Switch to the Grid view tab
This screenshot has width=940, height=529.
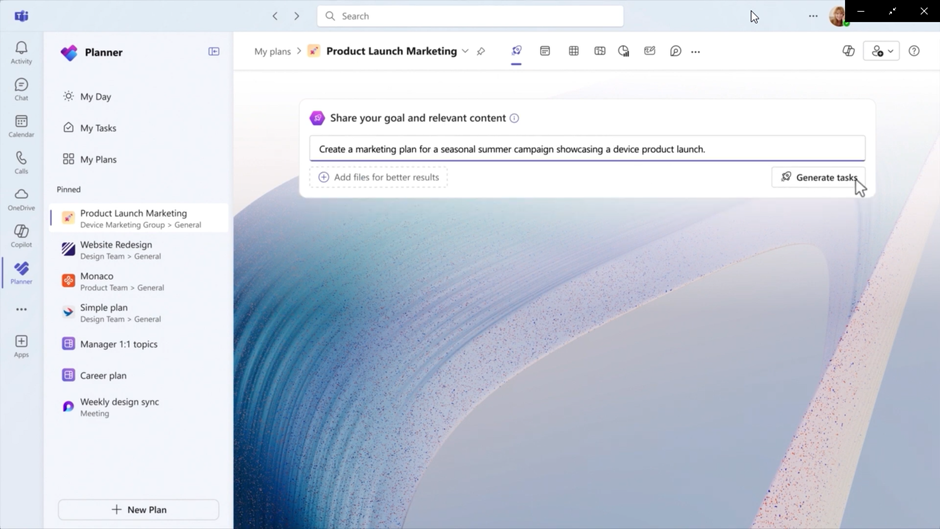coord(574,52)
